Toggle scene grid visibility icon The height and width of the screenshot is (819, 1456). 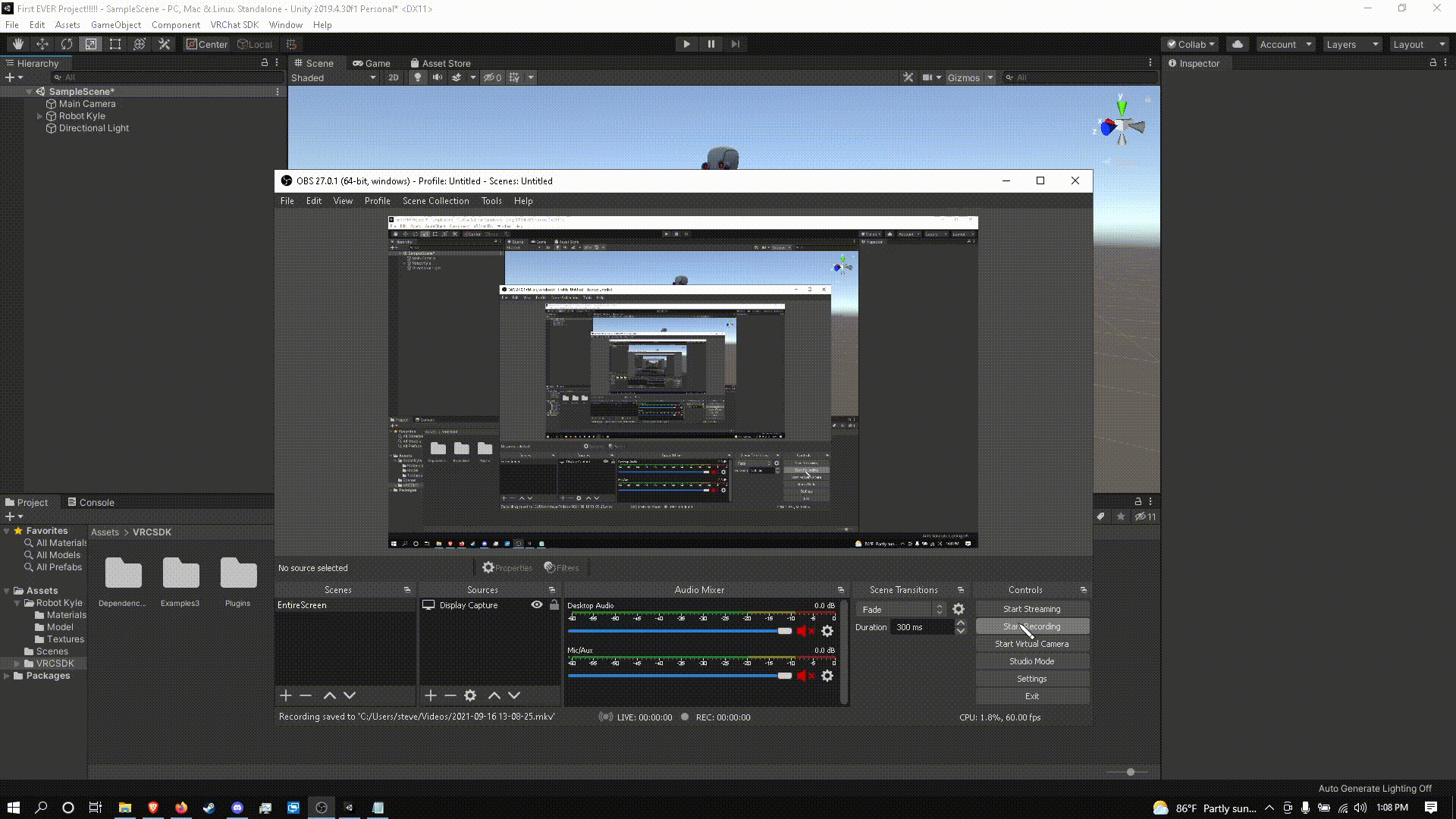click(x=514, y=77)
